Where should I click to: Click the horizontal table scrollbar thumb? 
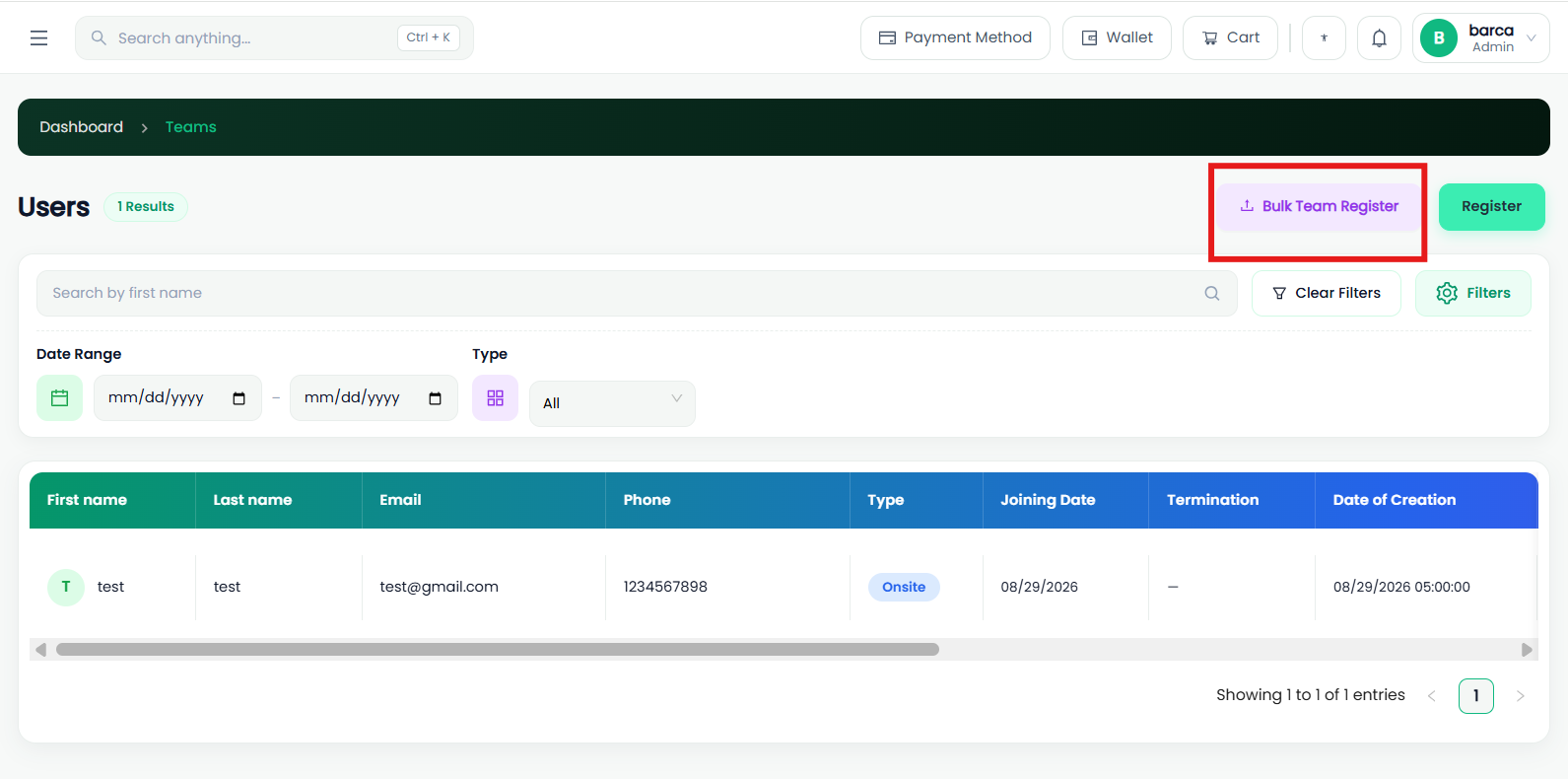[498, 650]
